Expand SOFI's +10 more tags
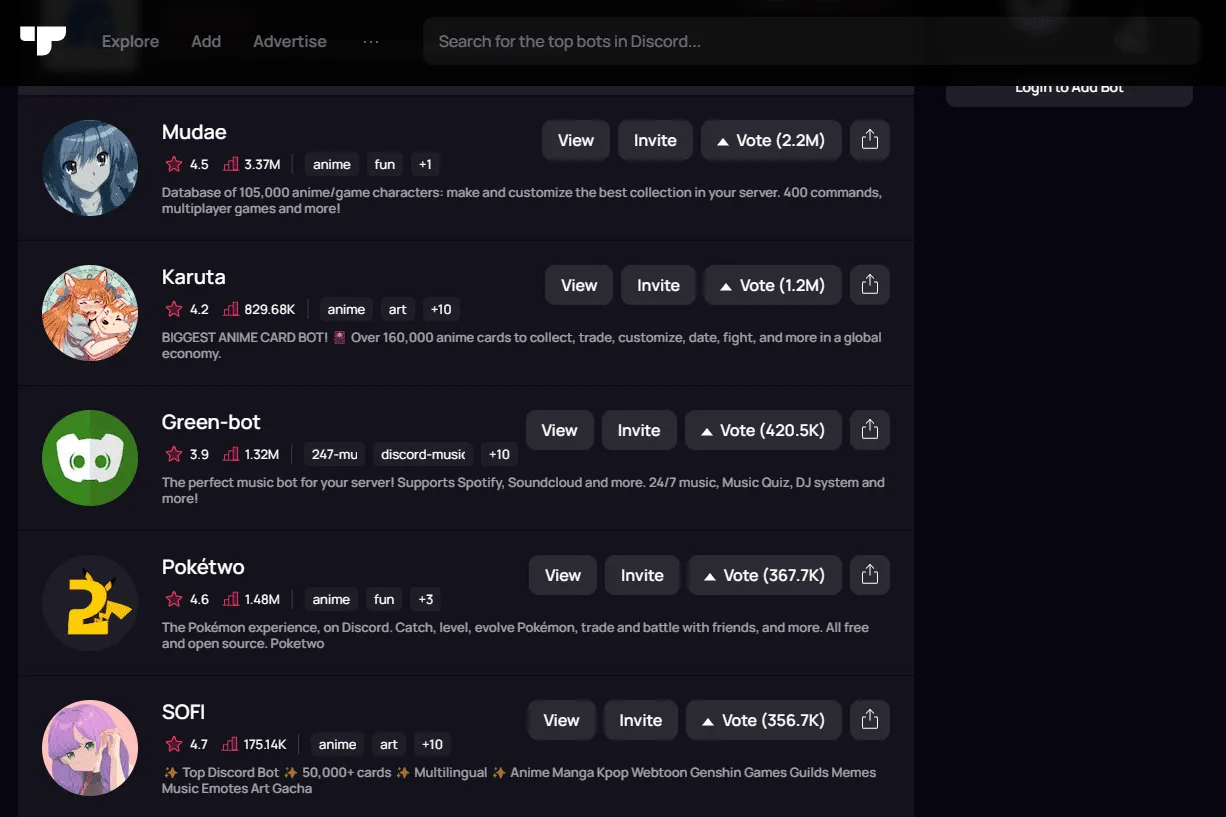Image resolution: width=1226 pixels, height=817 pixels. (432, 744)
